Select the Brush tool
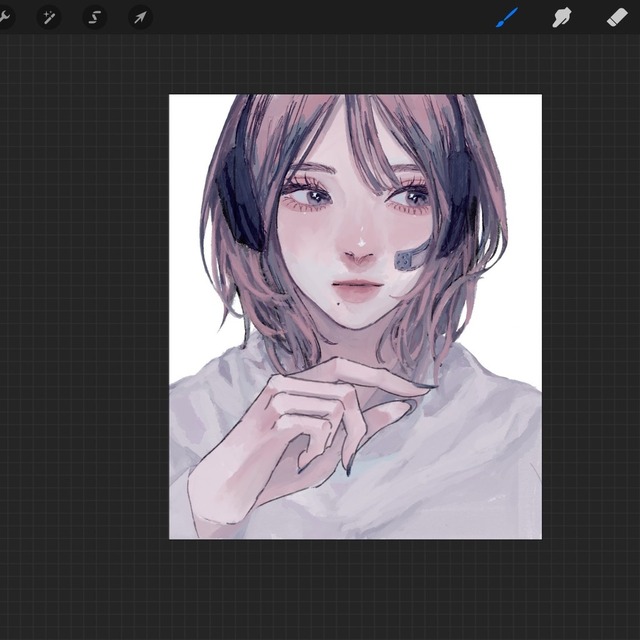 508,17
